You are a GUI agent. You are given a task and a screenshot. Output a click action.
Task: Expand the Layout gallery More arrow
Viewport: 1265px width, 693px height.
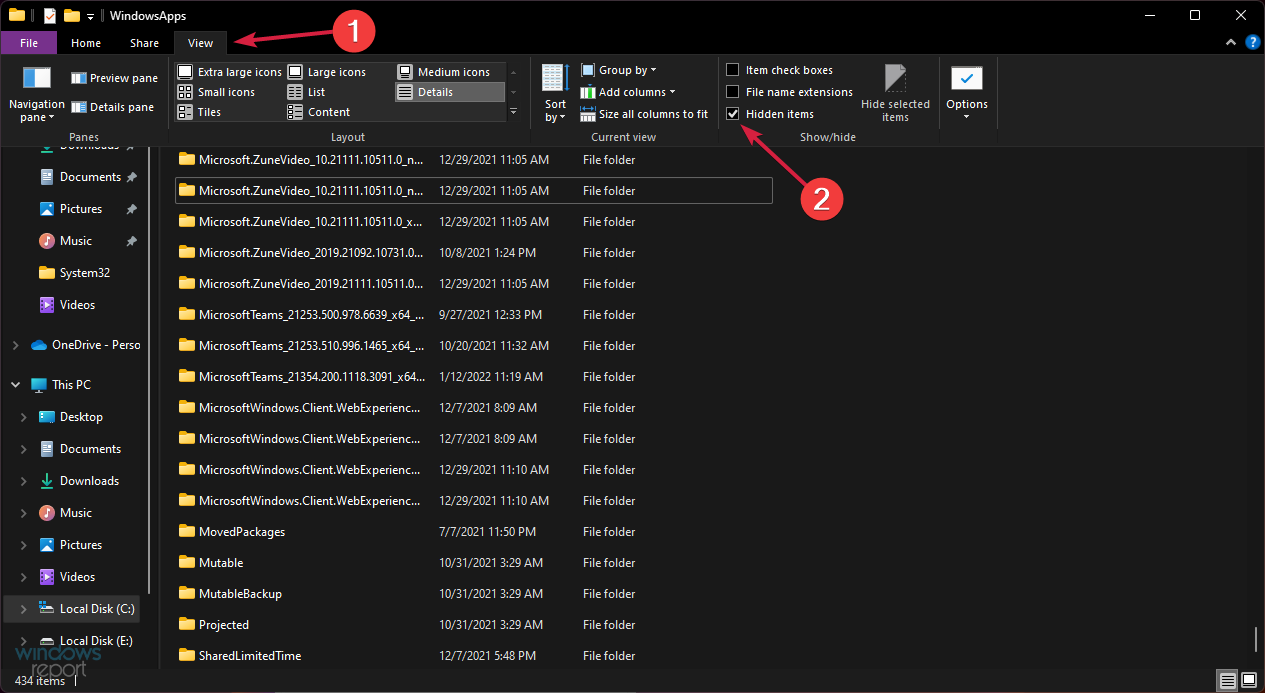514,112
